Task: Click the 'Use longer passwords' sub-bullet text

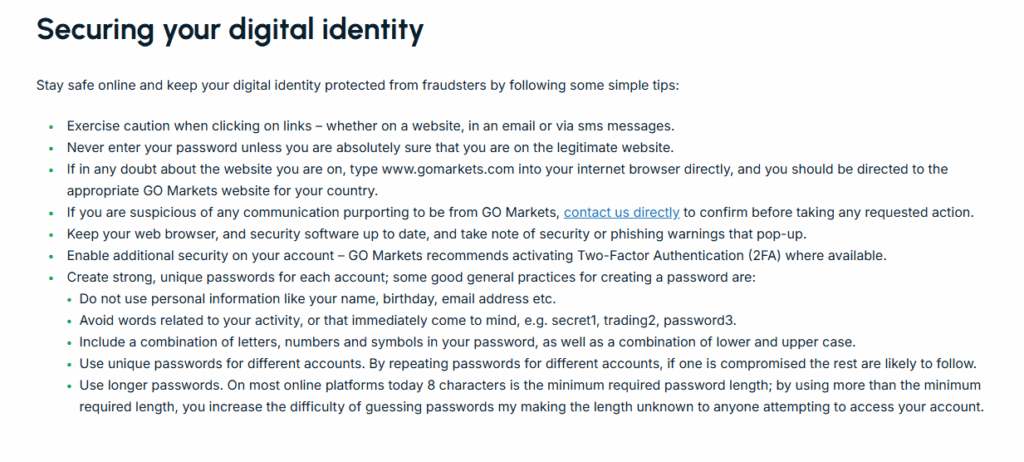Action: [530, 386]
